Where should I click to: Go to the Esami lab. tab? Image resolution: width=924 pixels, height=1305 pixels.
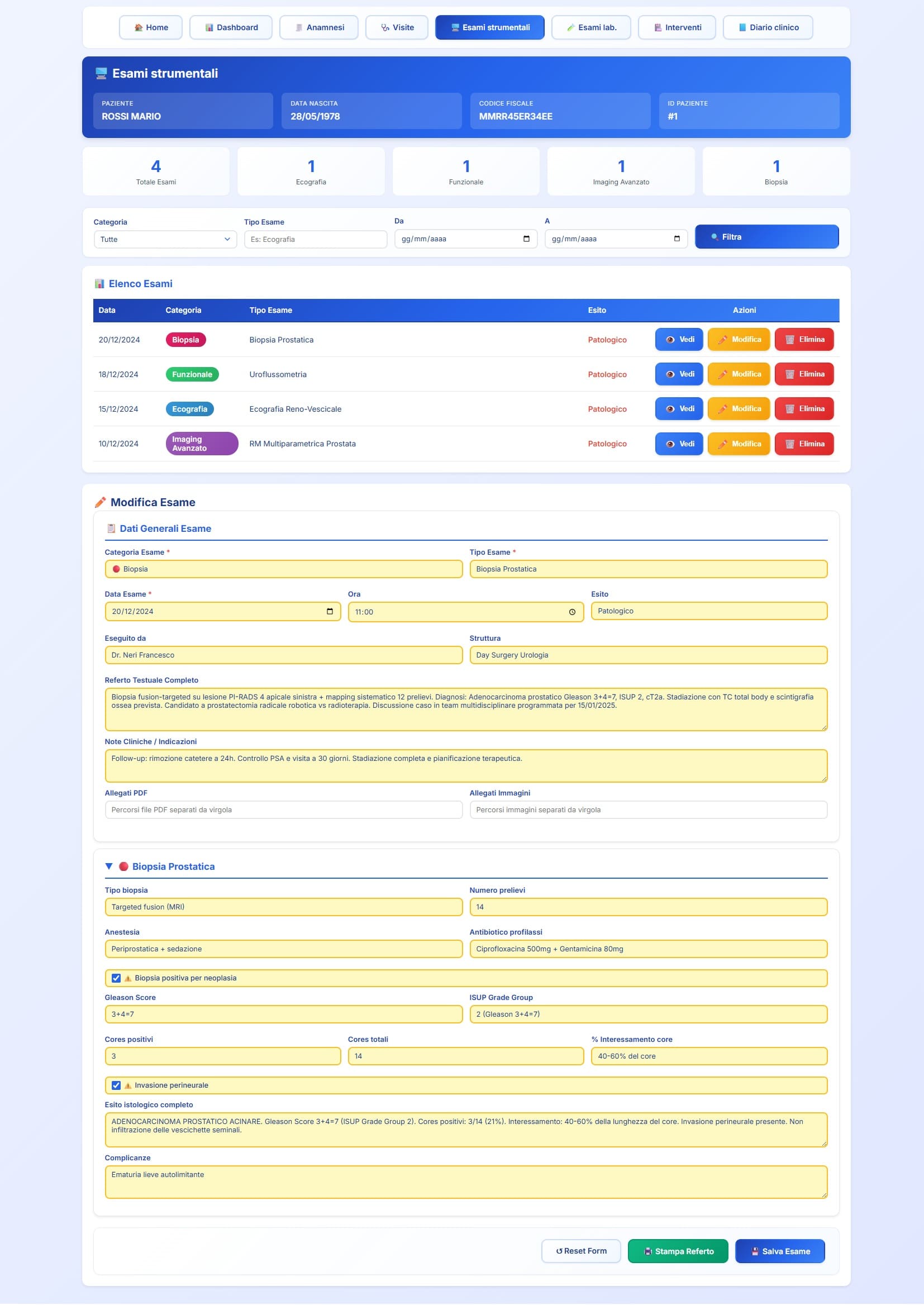coord(591,27)
